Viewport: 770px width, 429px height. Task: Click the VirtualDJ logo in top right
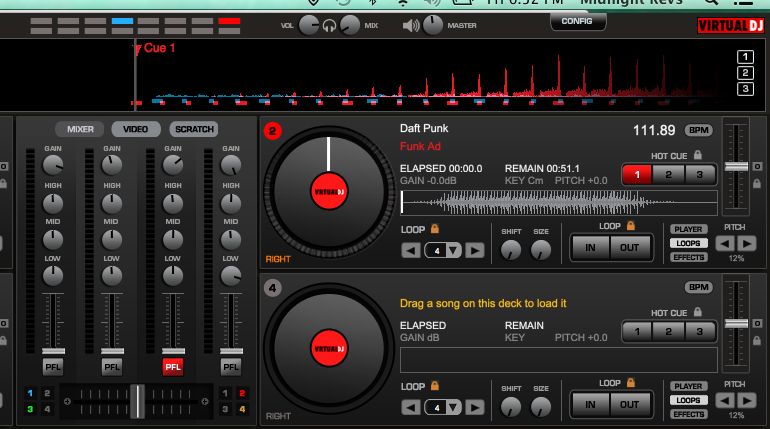731,24
